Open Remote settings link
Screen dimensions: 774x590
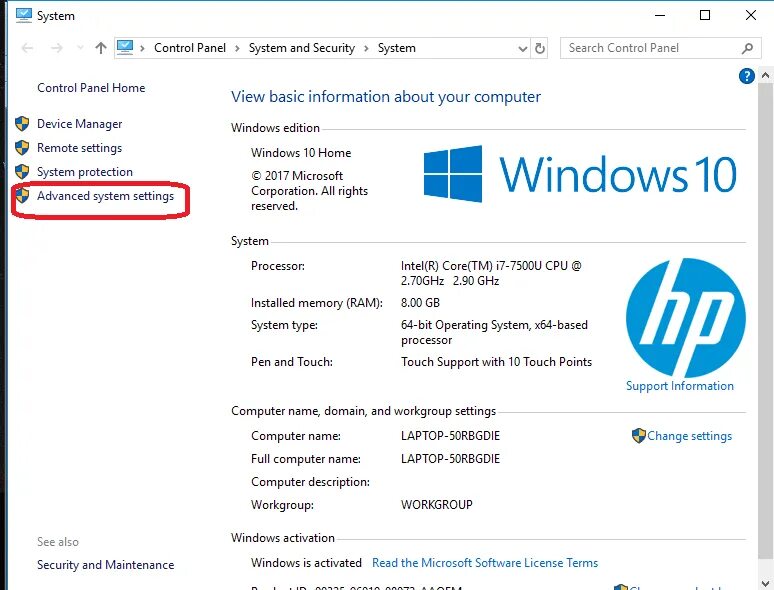(79, 148)
